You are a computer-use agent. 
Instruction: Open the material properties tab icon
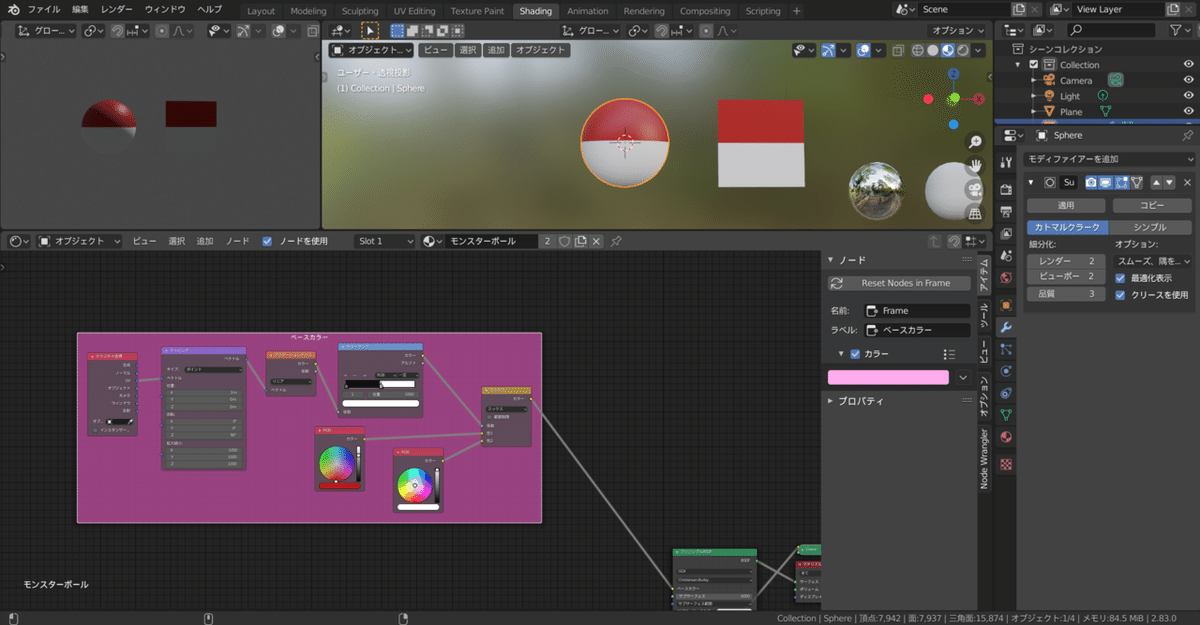(x=1006, y=437)
